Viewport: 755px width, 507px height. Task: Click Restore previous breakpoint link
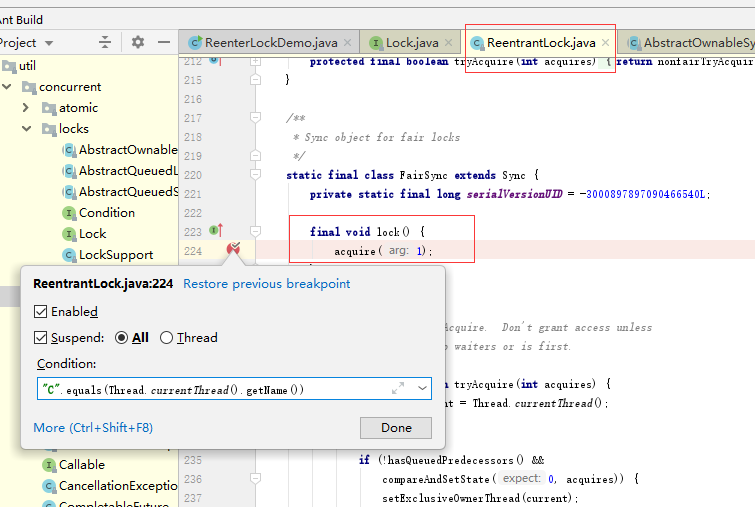click(267, 284)
